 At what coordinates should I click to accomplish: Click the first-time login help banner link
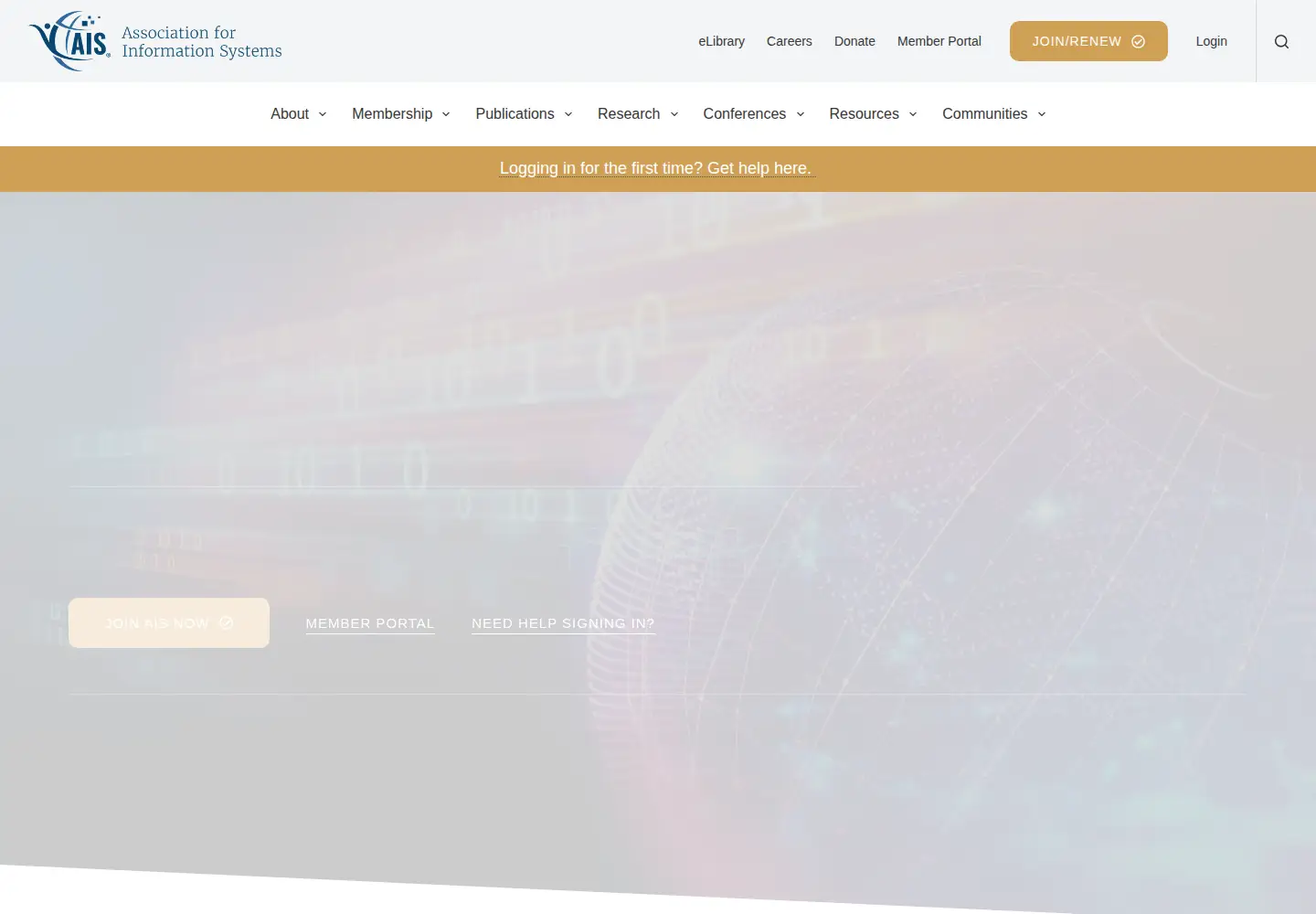(657, 168)
